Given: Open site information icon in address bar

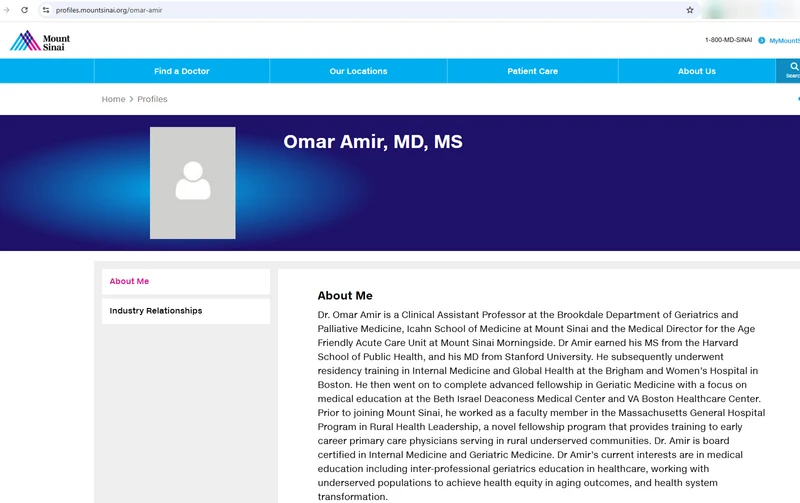Looking at the screenshot, I should [46, 10].
